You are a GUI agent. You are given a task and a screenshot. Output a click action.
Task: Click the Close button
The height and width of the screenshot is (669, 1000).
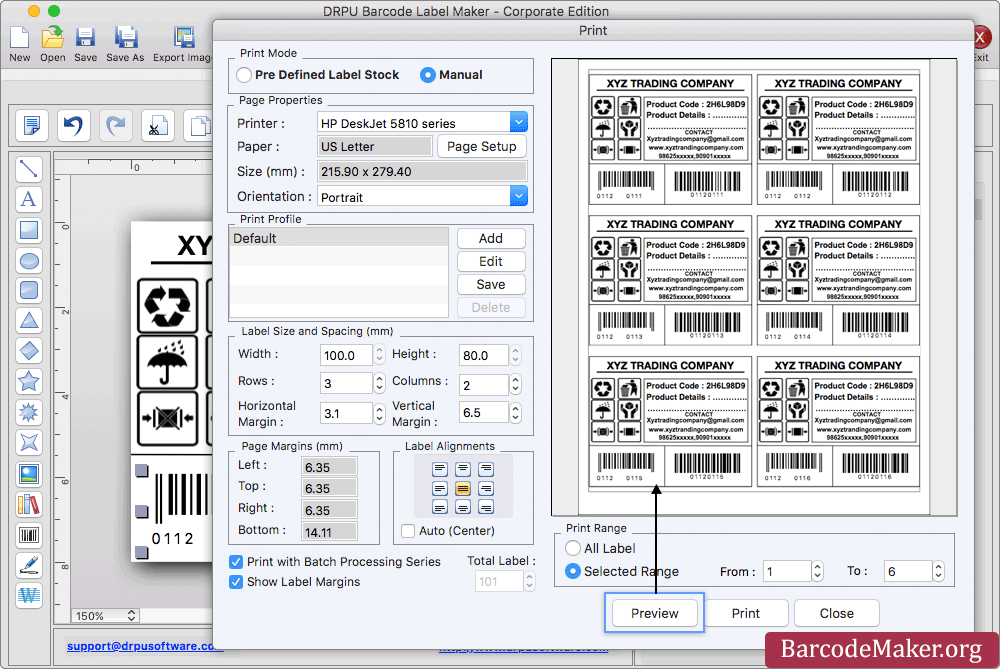[x=837, y=613]
